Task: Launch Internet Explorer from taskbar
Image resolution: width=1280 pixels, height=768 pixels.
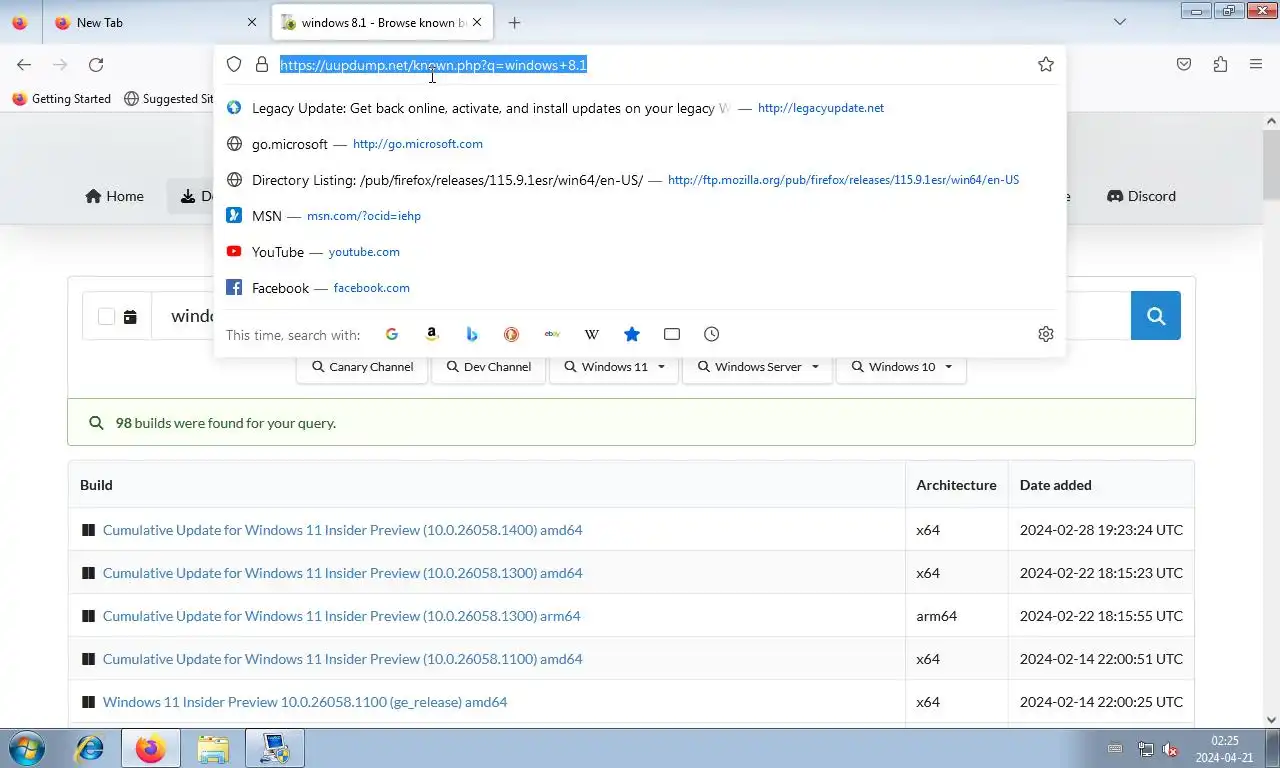Action: click(x=90, y=748)
